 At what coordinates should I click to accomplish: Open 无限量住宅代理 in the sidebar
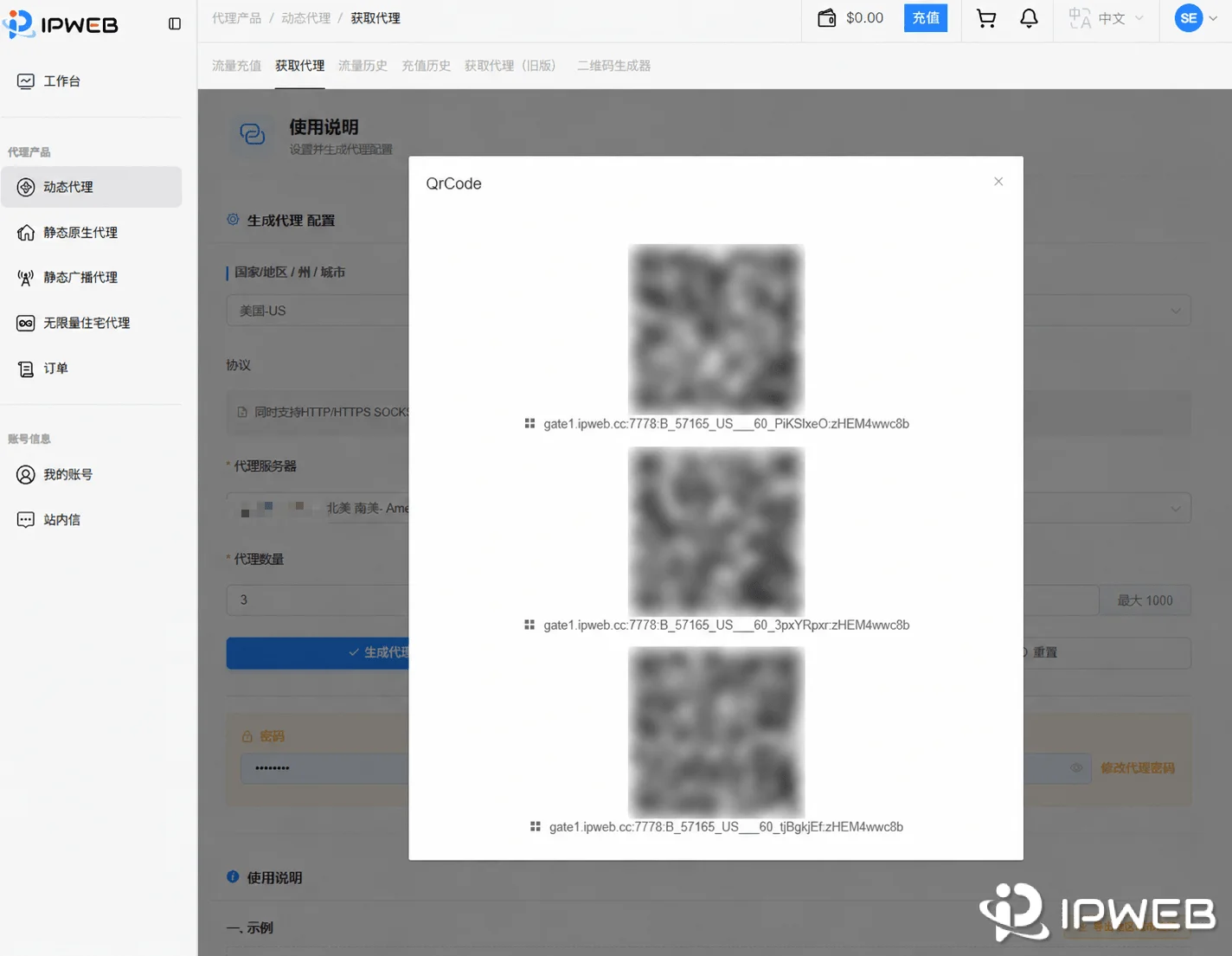(x=91, y=323)
